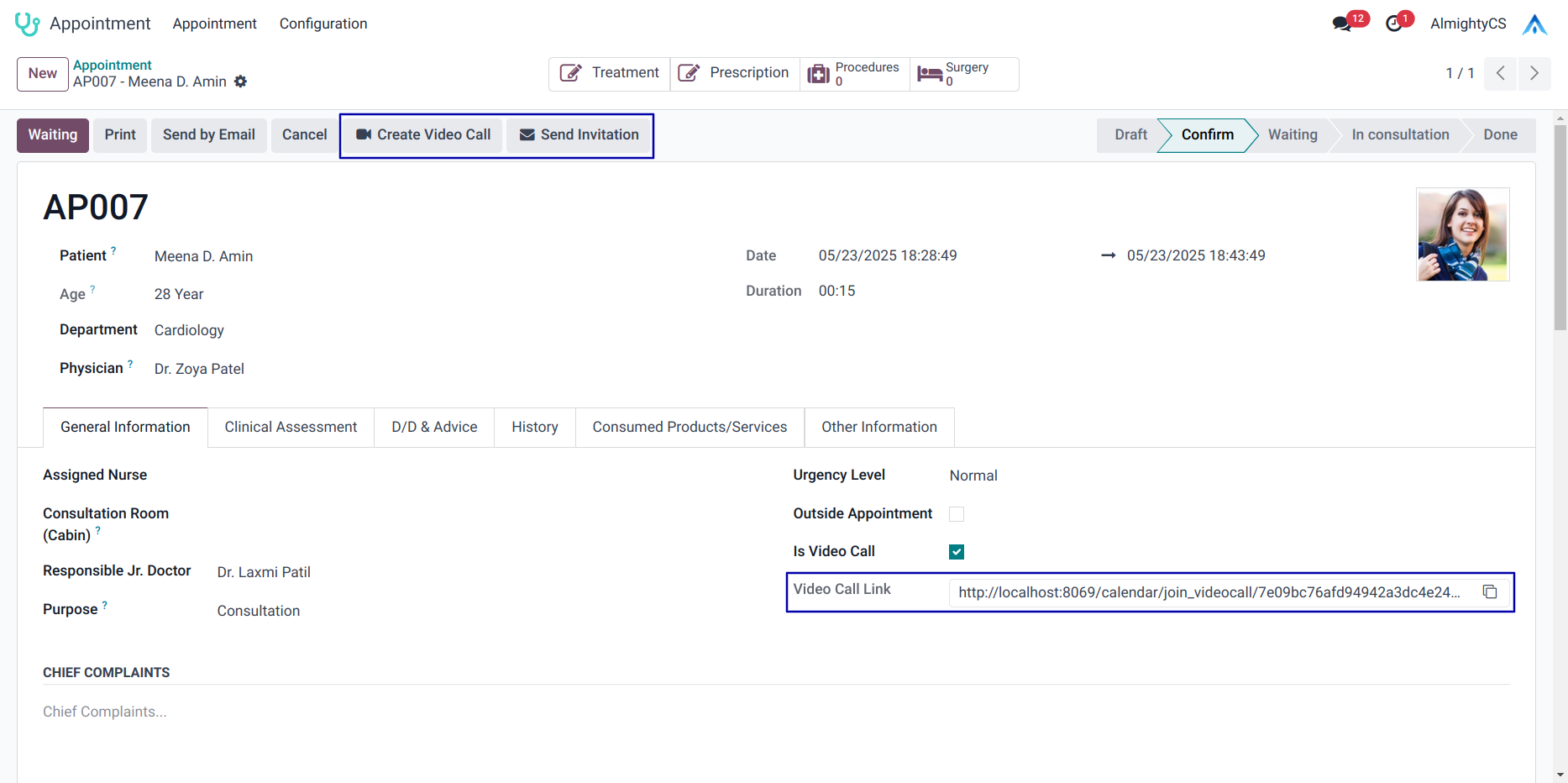Toggle the Outside Appointment checkbox
The width and height of the screenshot is (1568, 783).
[957, 514]
